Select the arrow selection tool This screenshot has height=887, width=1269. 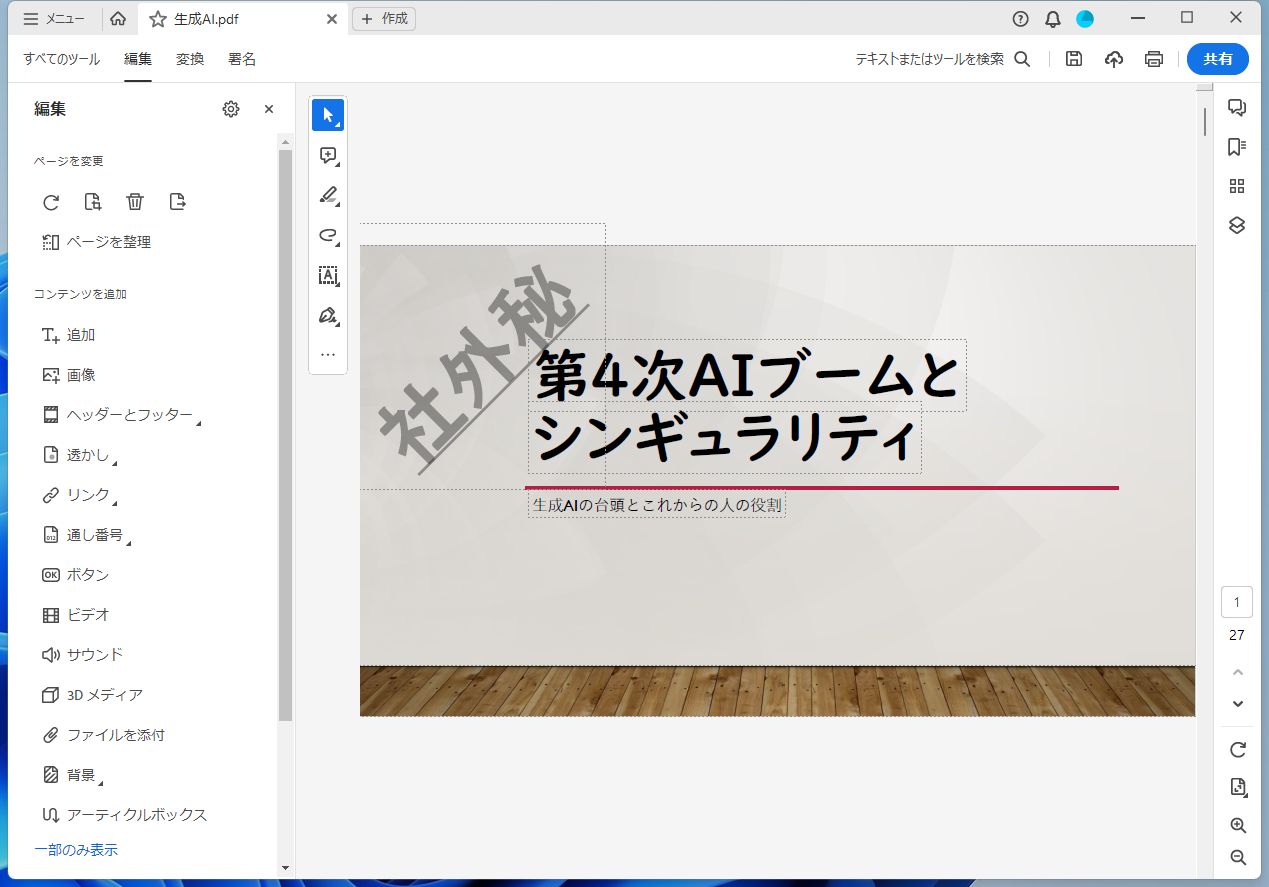click(328, 114)
